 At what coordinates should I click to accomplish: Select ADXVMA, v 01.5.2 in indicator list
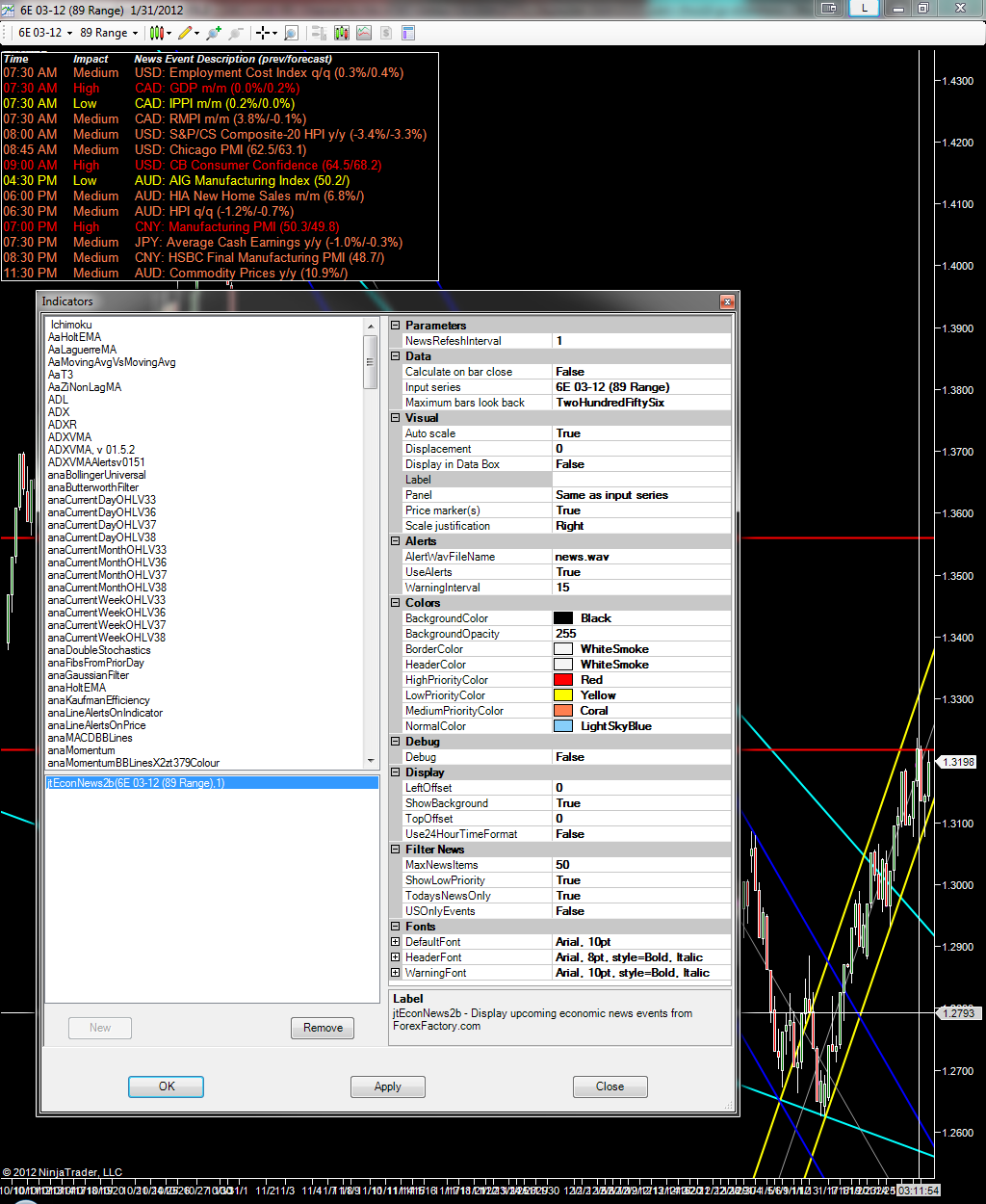[x=92, y=450]
